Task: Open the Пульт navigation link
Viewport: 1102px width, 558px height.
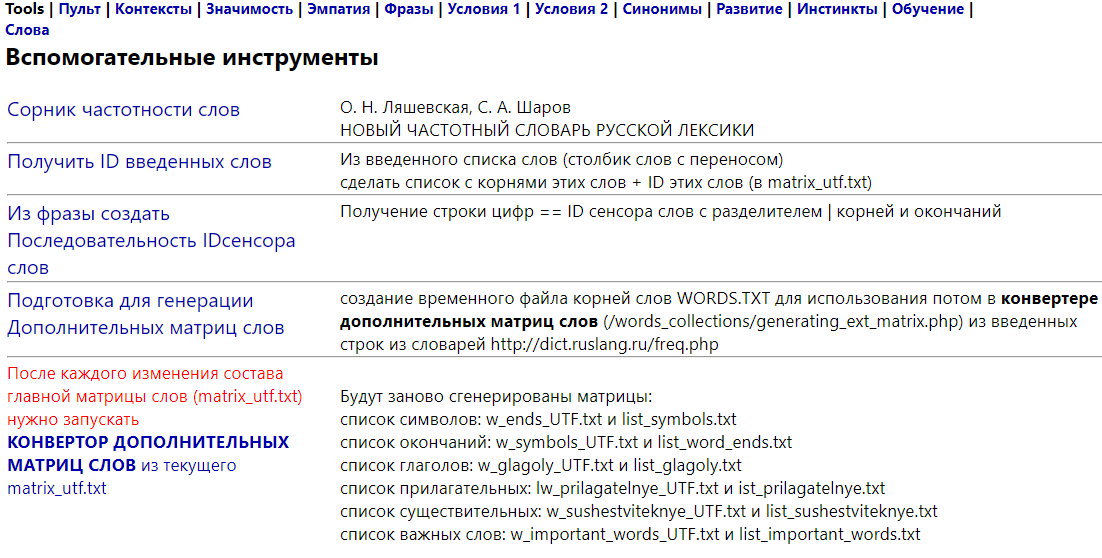Action: point(79,9)
